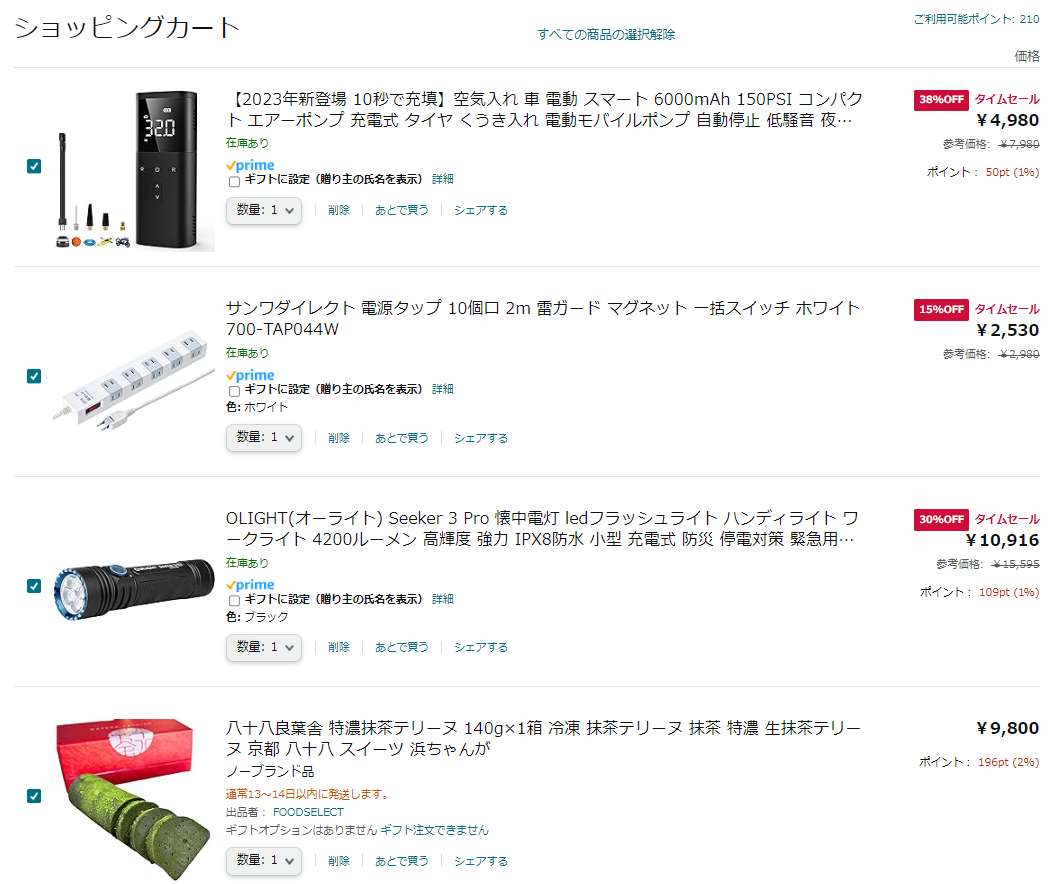Viewport: 1058px width, 884px height.
Task: Open the FOODSELECT seller link
Action: pyautogui.click(x=308, y=812)
